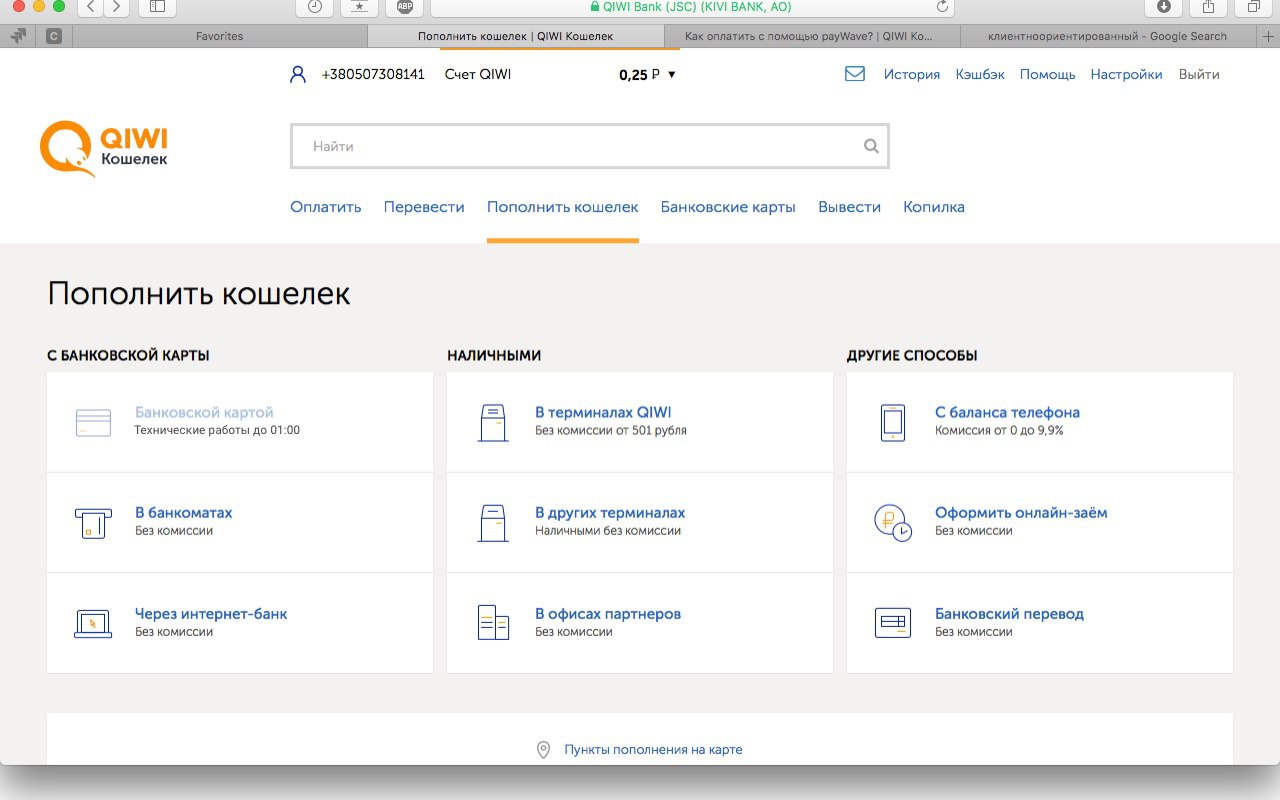
Task: Click the В банкоматах link
Action: coord(184,513)
